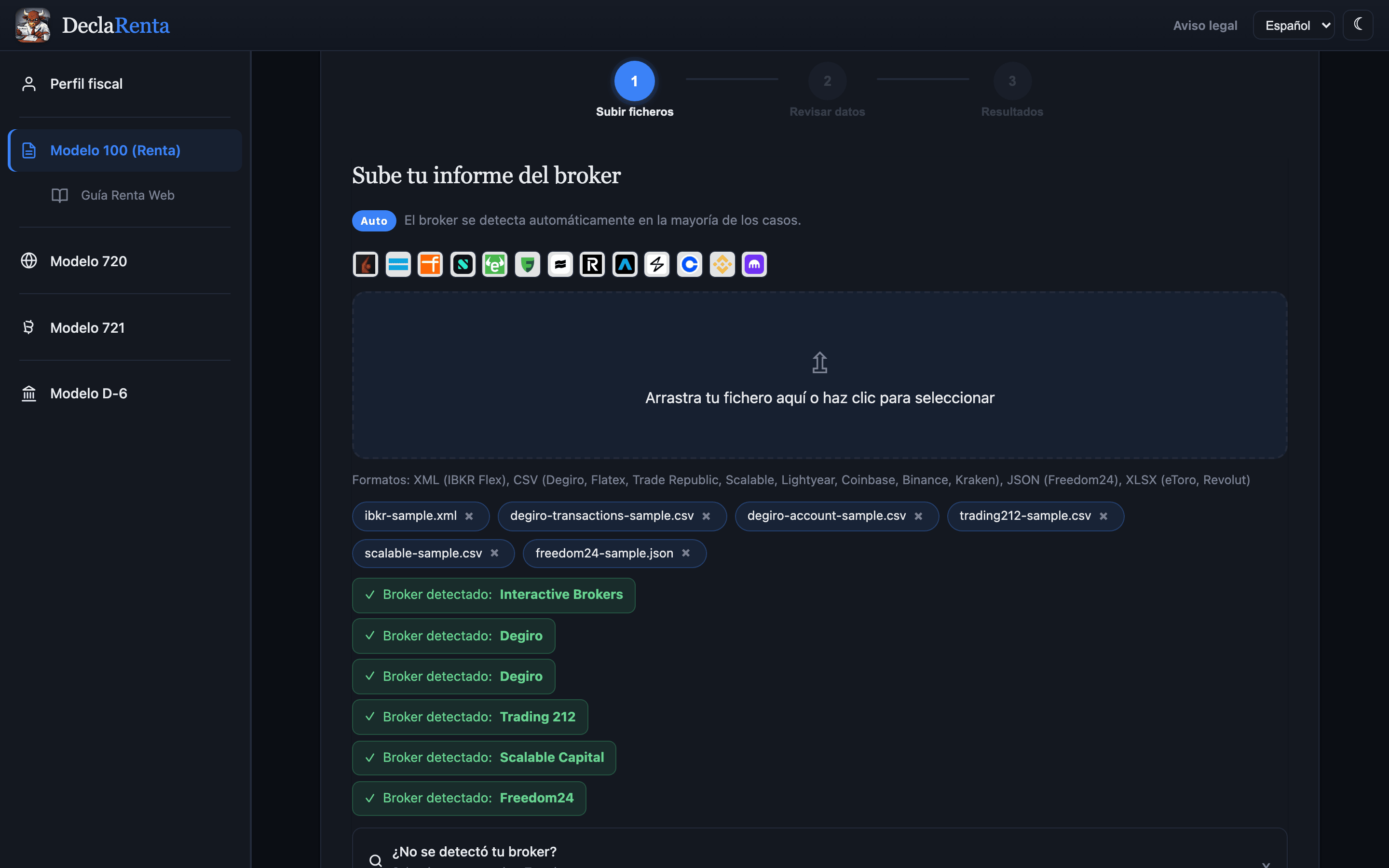The height and width of the screenshot is (868, 1389).
Task: Remove trading212-sample.csv file
Action: pos(1103,516)
